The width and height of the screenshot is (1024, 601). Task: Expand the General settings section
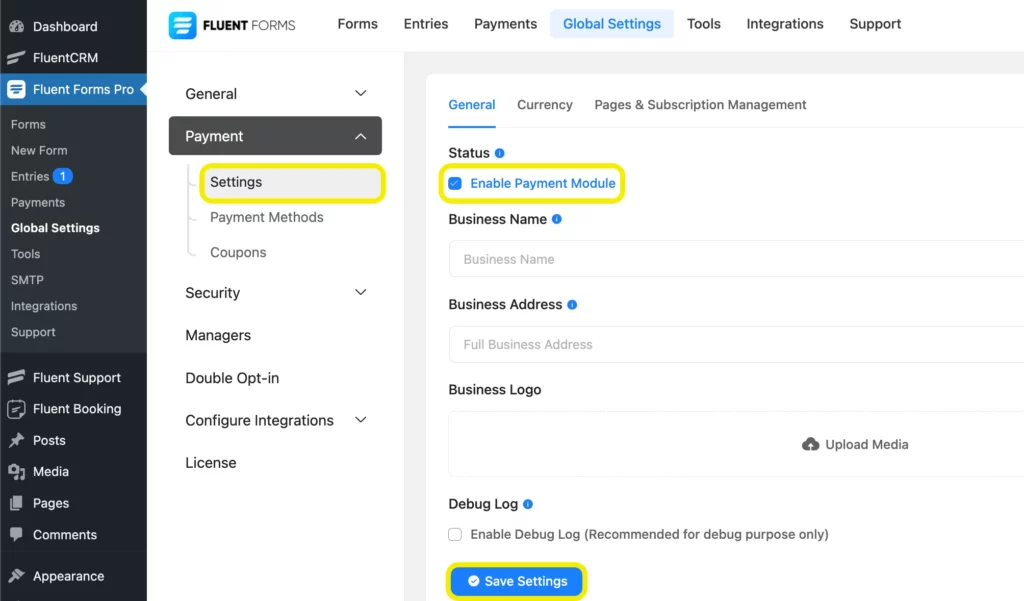[276, 93]
